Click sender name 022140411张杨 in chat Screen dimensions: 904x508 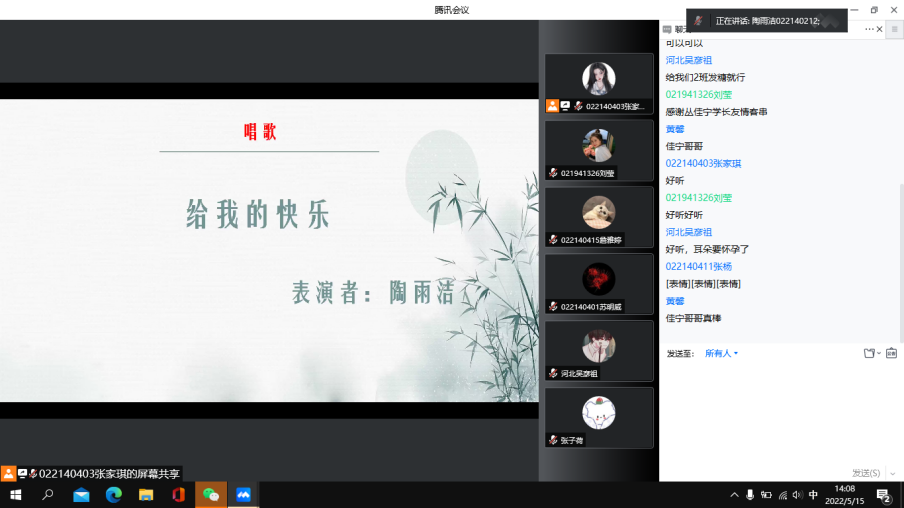(x=698, y=266)
